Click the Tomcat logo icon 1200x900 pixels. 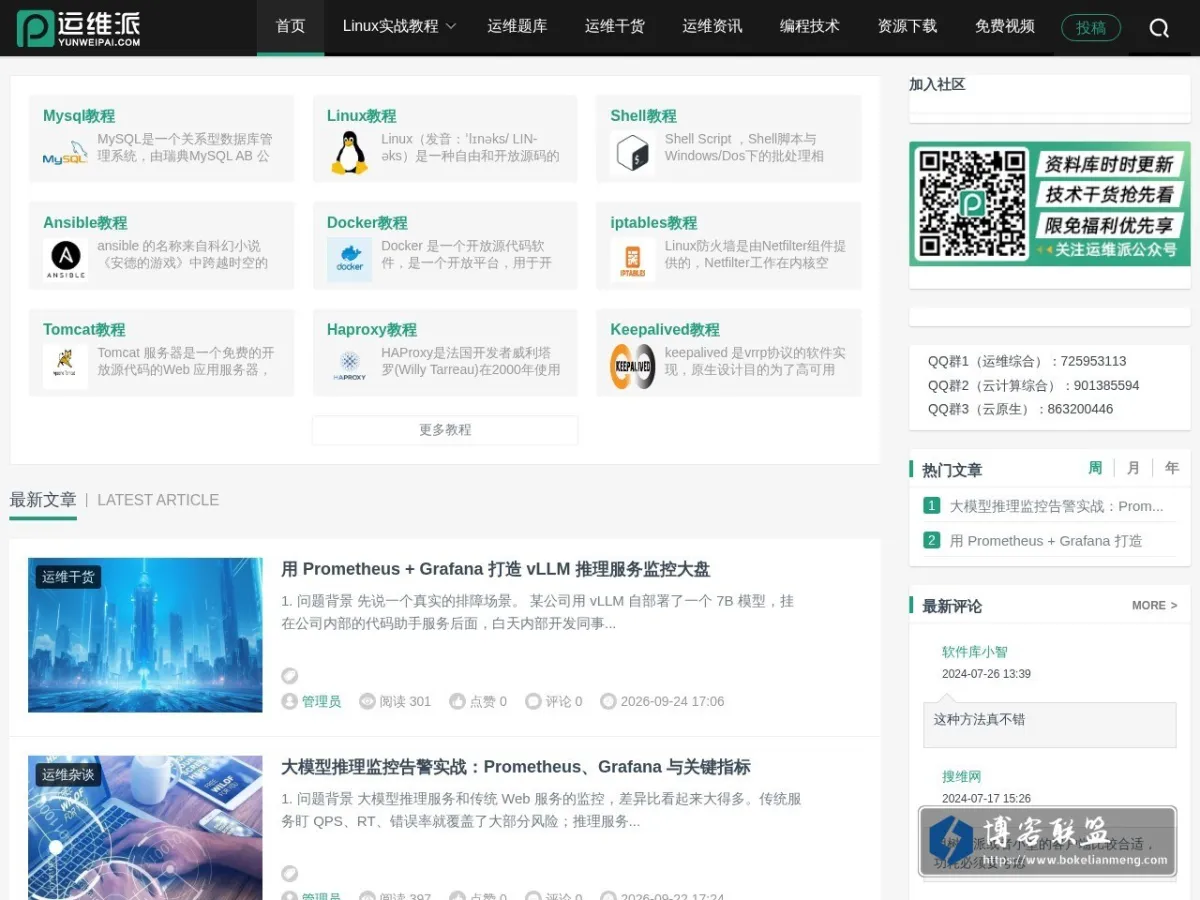point(65,367)
